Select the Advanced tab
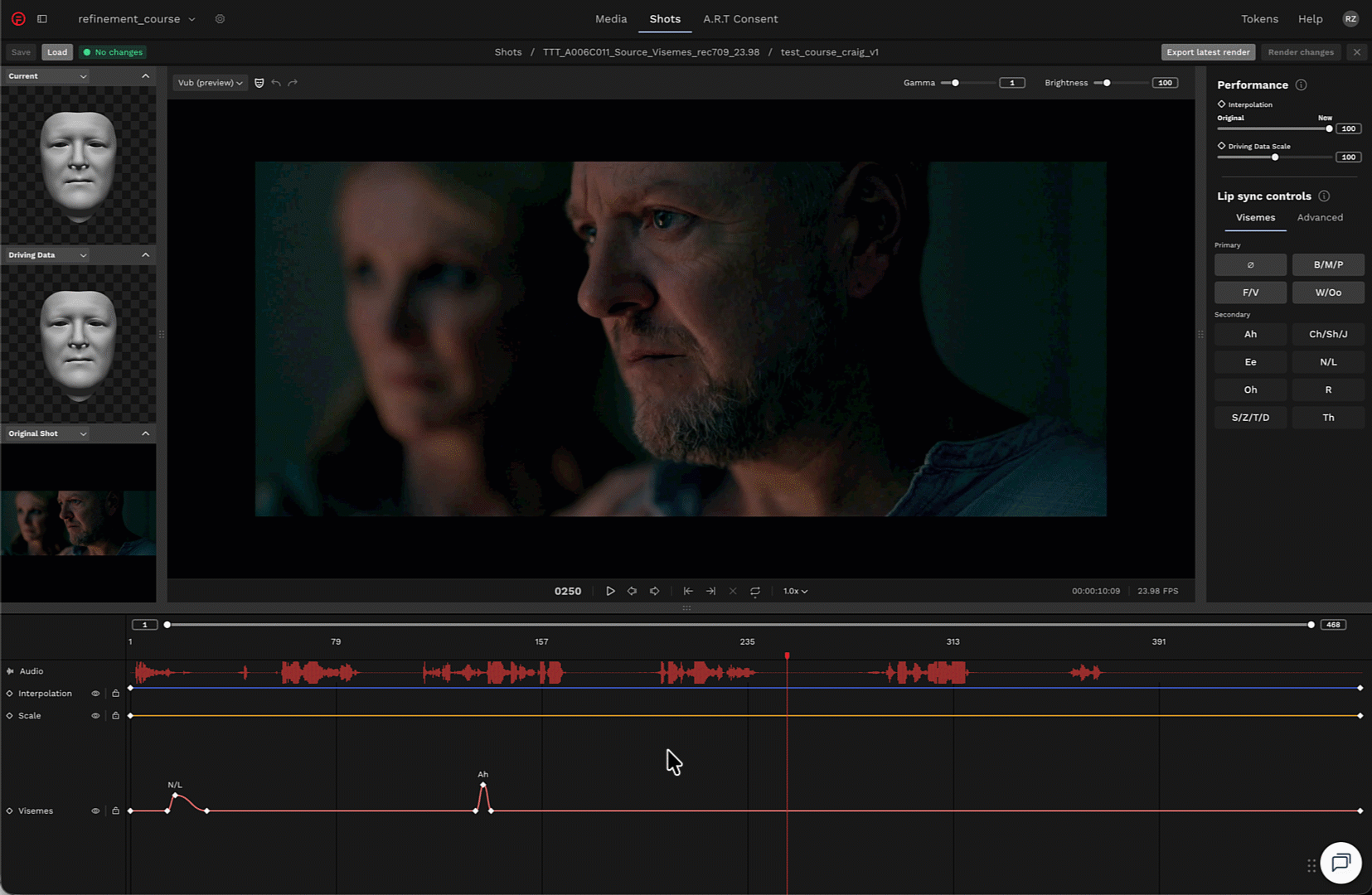 click(x=1320, y=218)
